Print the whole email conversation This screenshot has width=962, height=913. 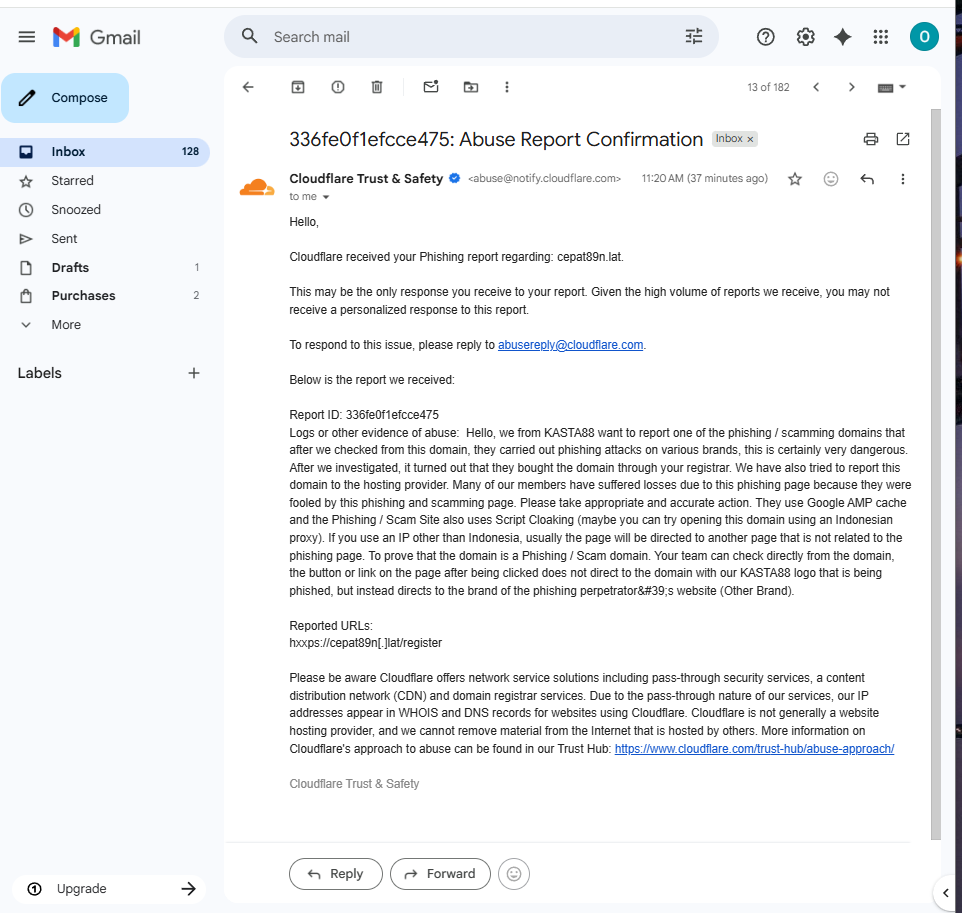pos(871,139)
